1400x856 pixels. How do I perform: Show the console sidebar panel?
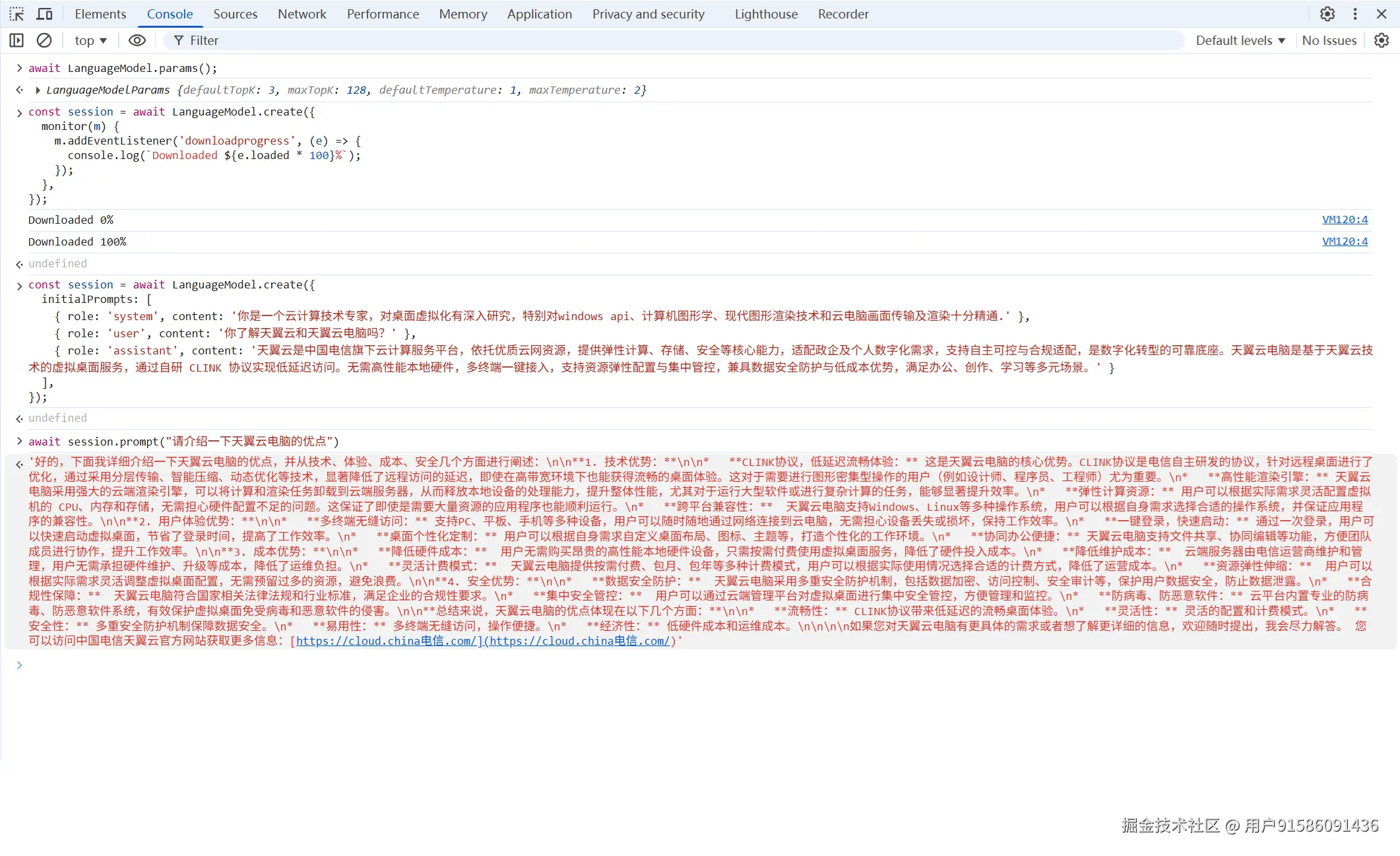pyautogui.click(x=16, y=40)
